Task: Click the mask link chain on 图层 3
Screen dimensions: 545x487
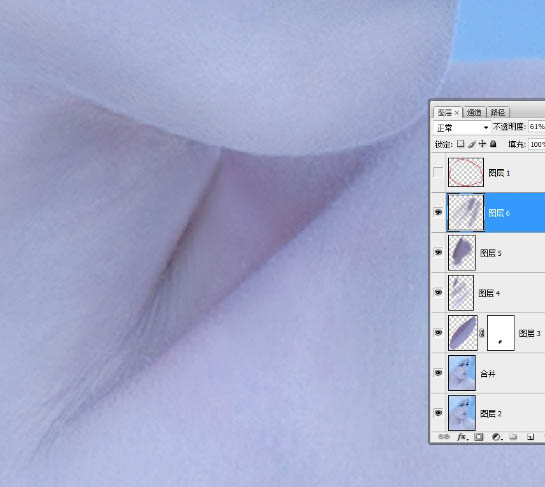Action: coord(482,333)
